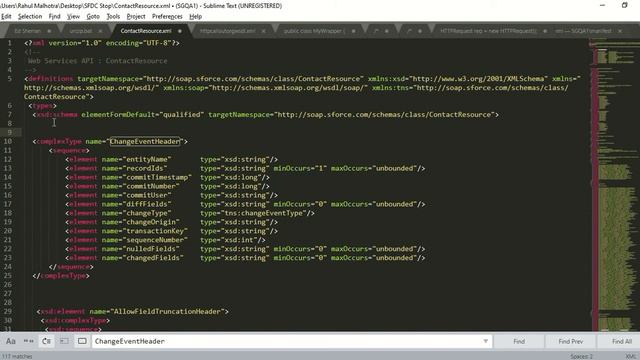This screenshot has height=360, width=640.
Task: Click unsaved dot on MyWrapper tab
Action: pos(353,31)
